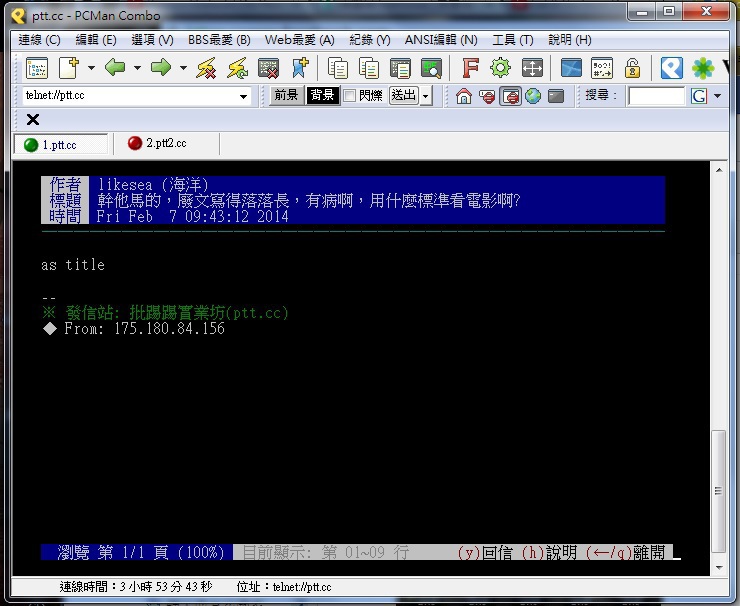Click (←/q)離開 exit in bottom bar

[x=625, y=552]
